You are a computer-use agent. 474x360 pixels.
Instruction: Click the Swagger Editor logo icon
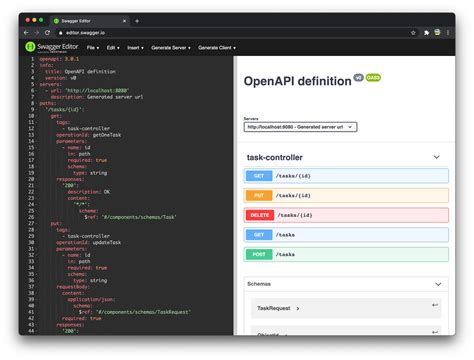pyautogui.click(x=30, y=47)
